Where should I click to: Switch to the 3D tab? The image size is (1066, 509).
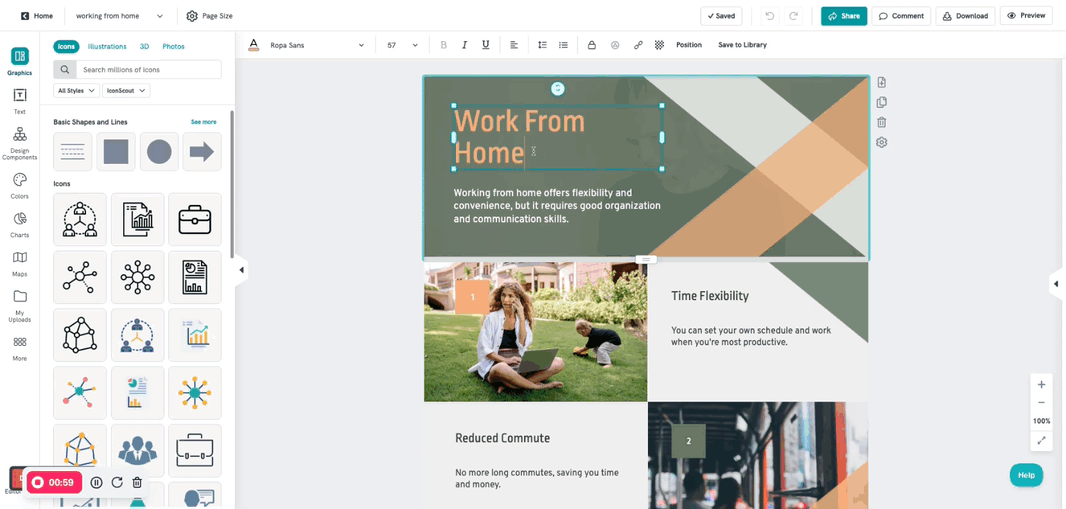(144, 46)
